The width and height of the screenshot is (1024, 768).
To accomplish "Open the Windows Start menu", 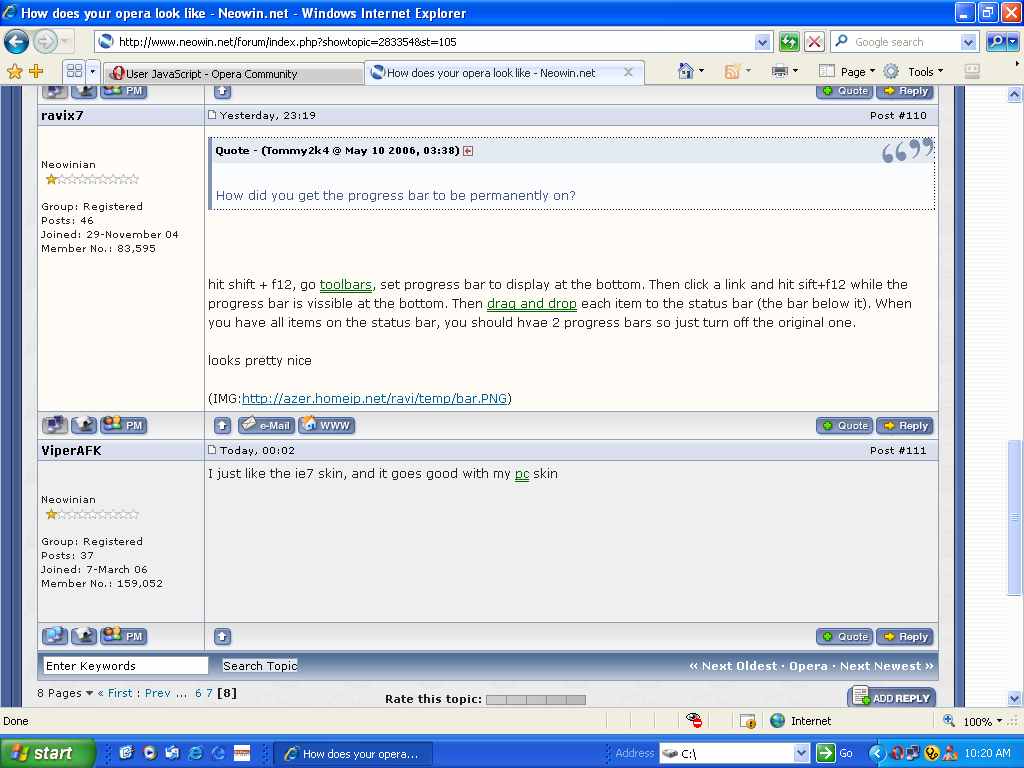I will click(48, 753).
